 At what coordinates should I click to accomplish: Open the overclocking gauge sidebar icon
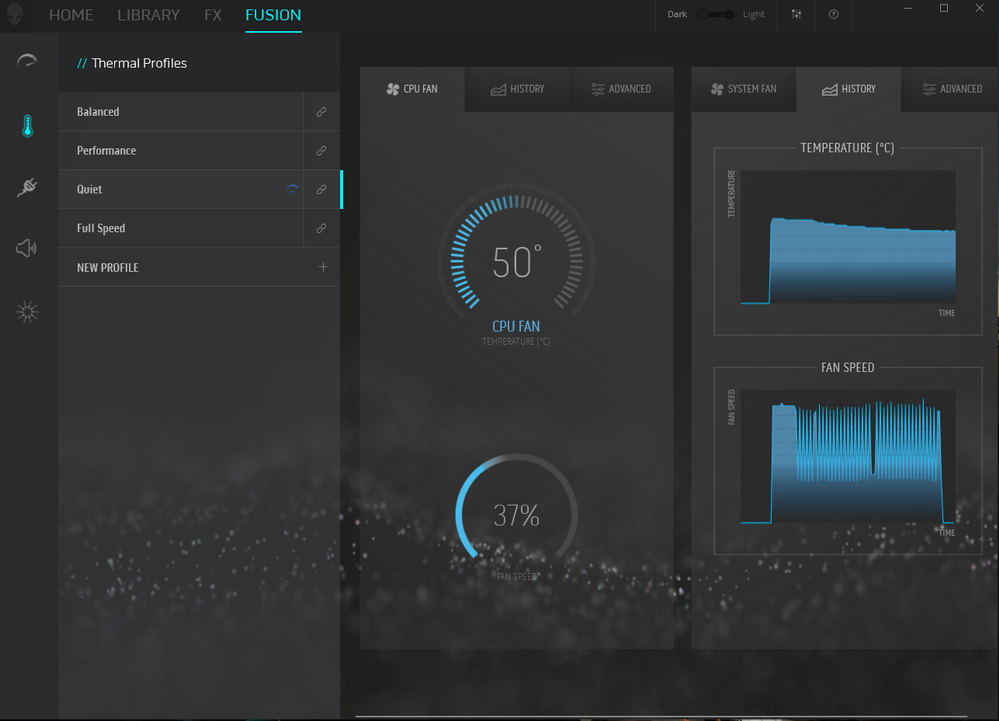coord(27,61)
